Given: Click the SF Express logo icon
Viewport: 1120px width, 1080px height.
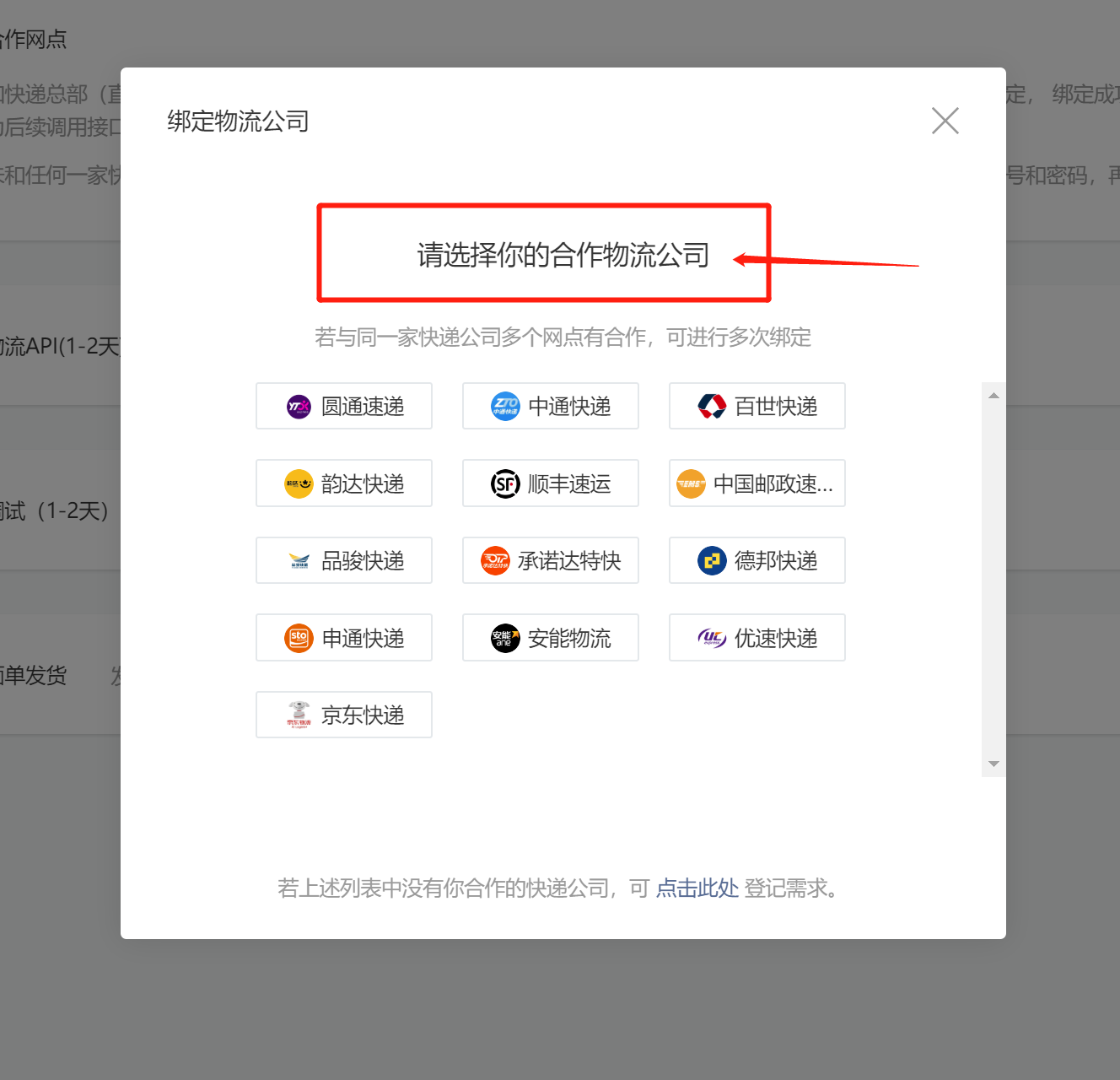Looking at the screenshot, I should [x=505, y=484].
